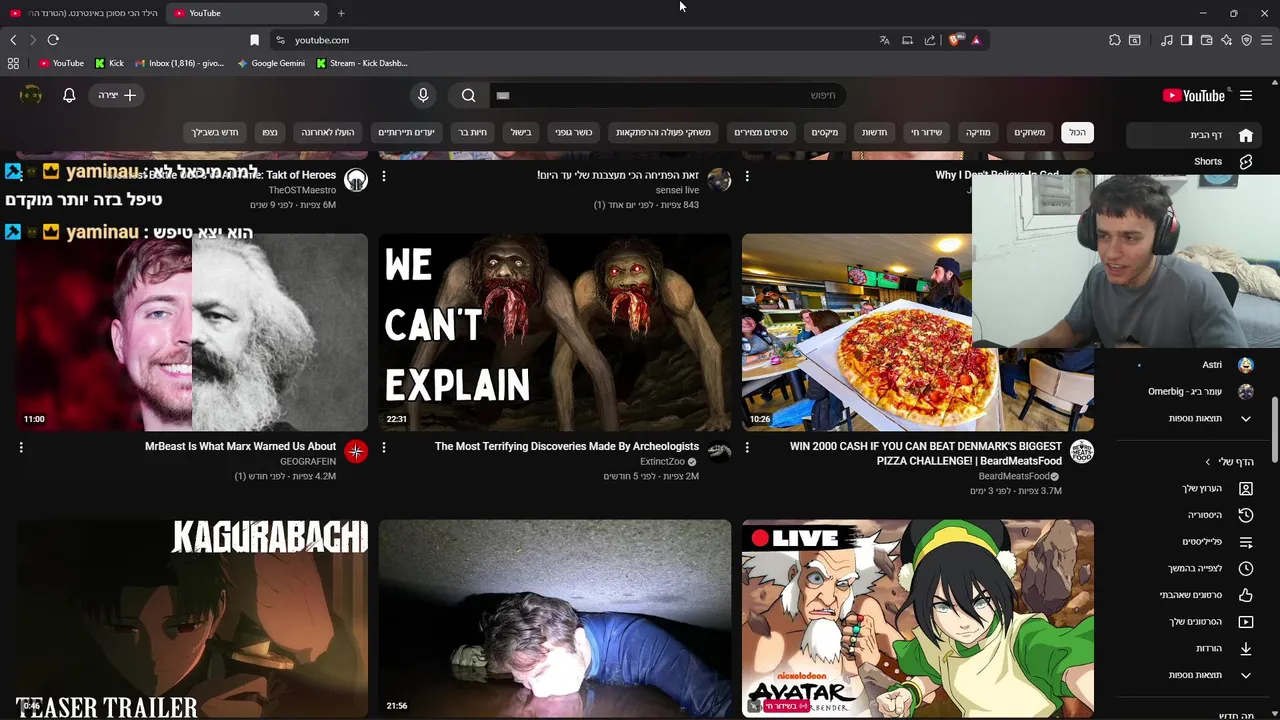Open the YouTube hamburger guide menu
Viewport: 1280px width, 720px height.
coord(1246,95)
